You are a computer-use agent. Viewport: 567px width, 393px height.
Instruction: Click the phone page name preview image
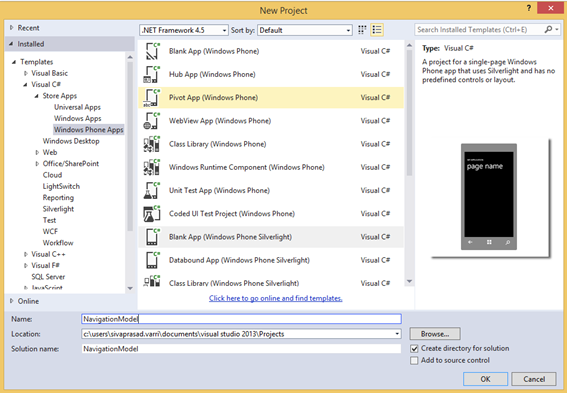(489, 197)
